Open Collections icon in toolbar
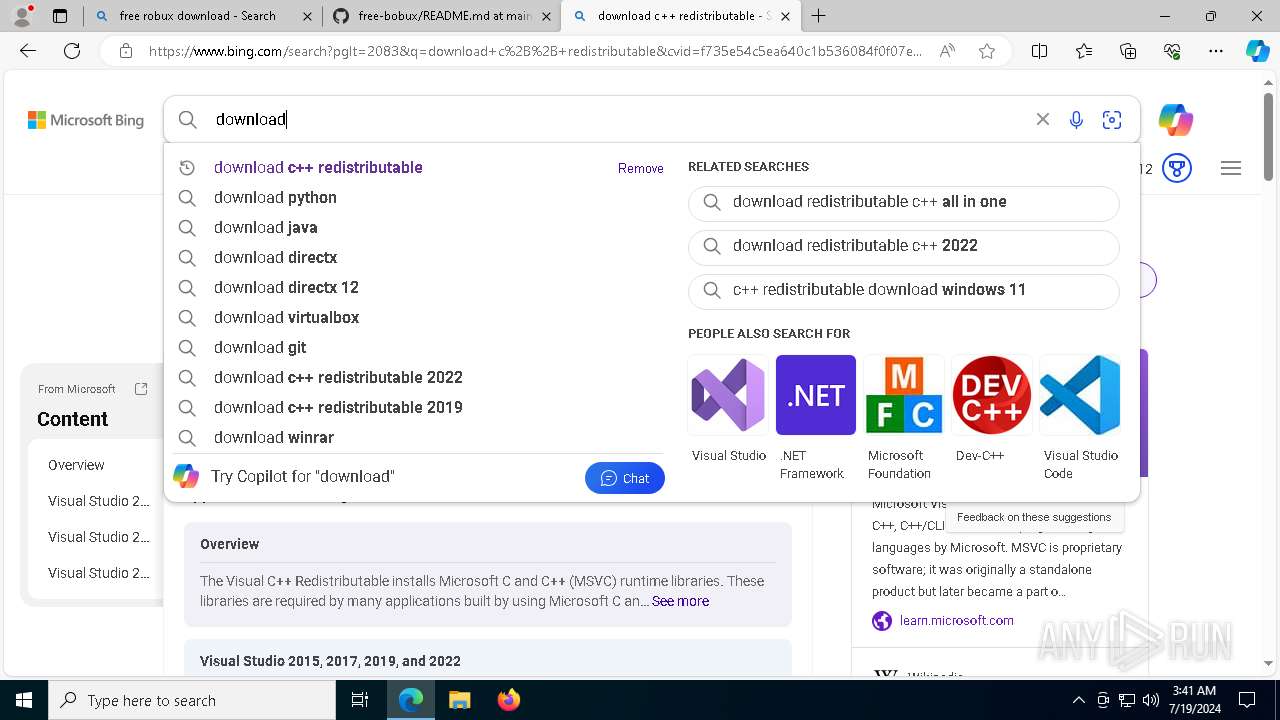 click(1128, 51)
